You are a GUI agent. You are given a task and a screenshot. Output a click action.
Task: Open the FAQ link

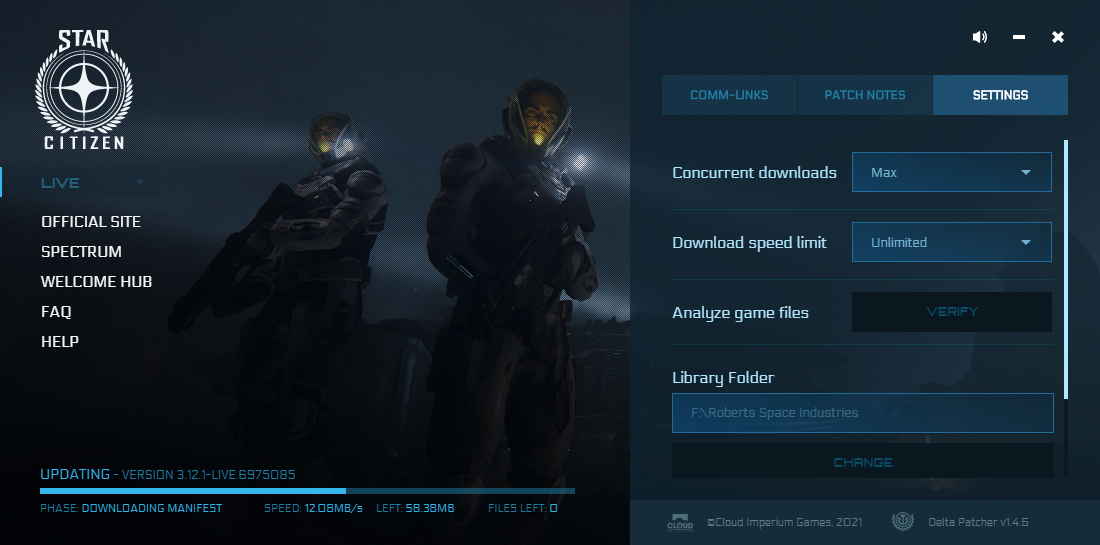point(56,312)
